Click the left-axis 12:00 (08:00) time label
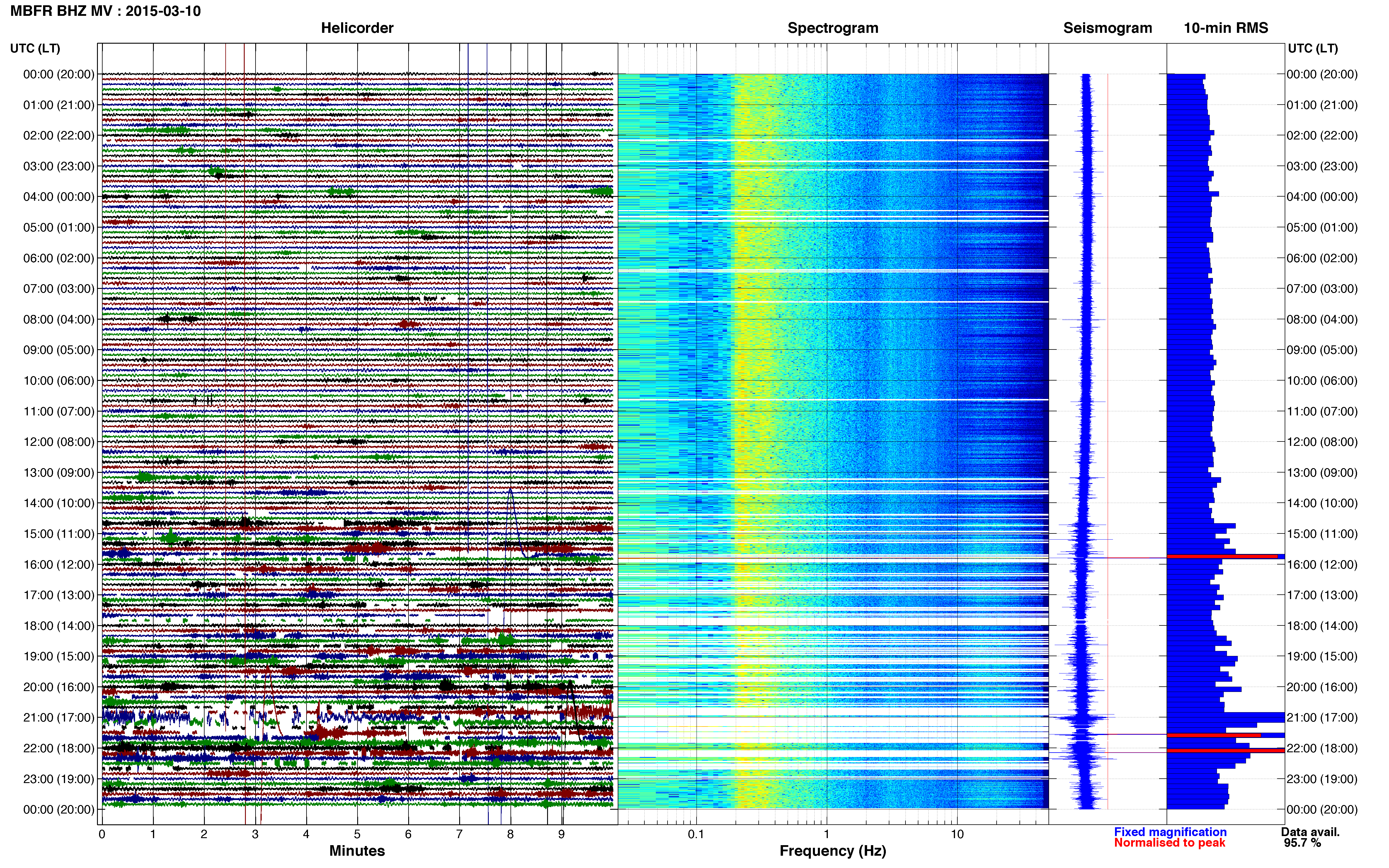The image size is (1389, 868). (x=59, y=442)
